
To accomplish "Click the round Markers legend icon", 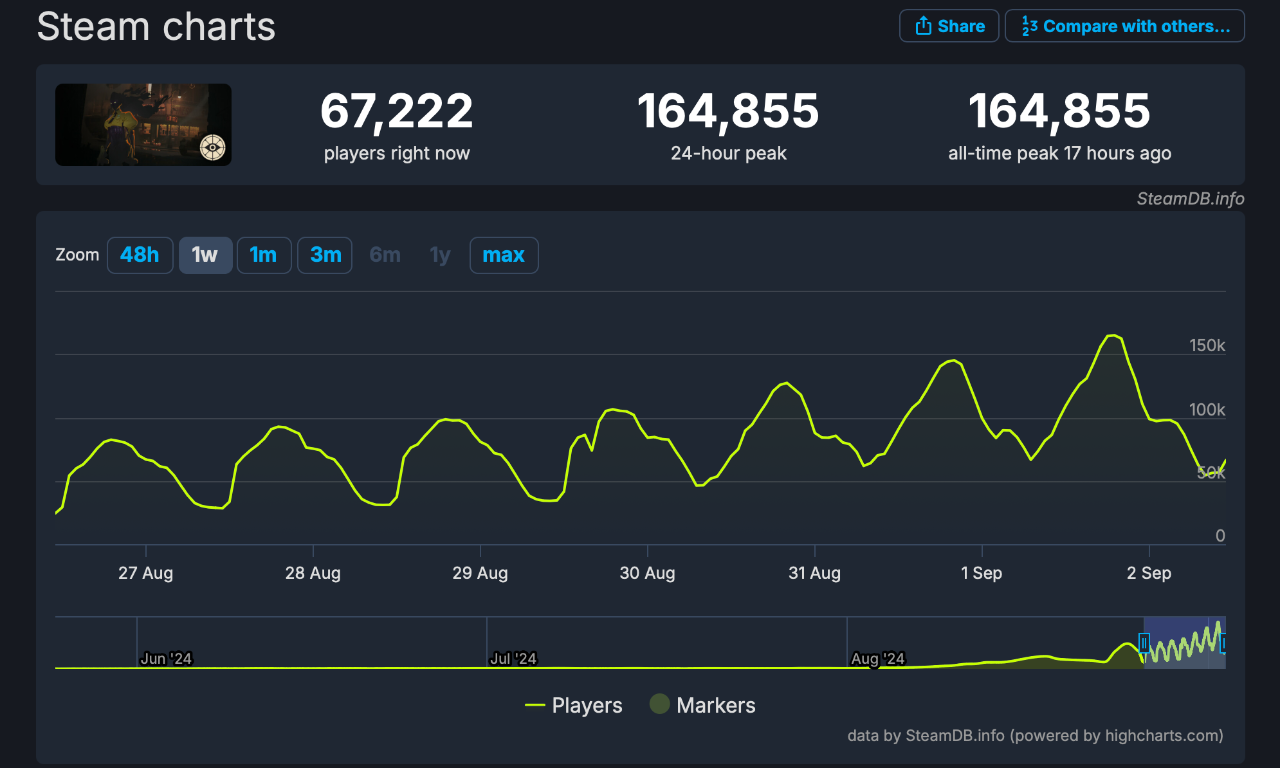I will pos(659,704).
